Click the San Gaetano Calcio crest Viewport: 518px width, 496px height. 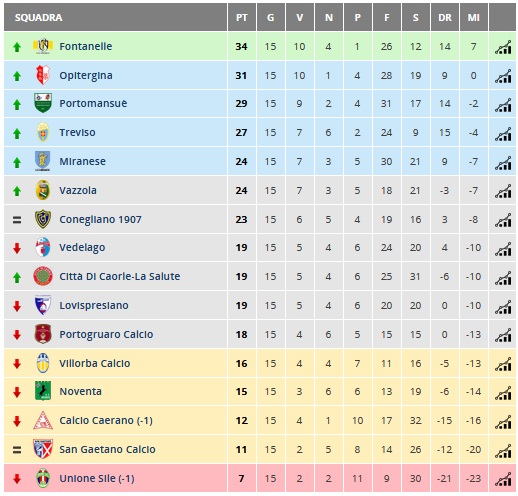(x=43, y=449)
